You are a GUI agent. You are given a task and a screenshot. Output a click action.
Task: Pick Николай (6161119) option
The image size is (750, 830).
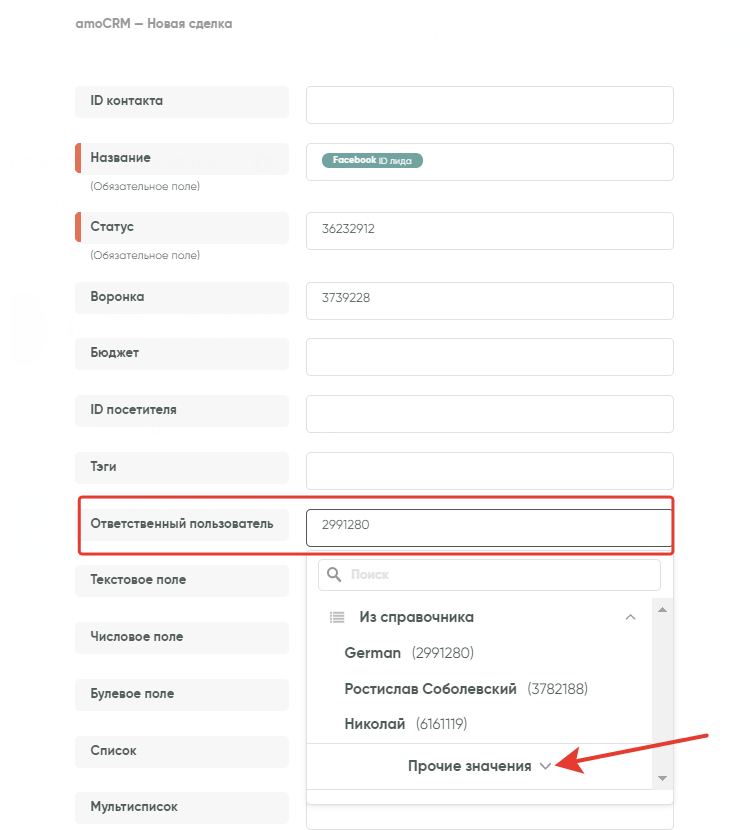405,724
